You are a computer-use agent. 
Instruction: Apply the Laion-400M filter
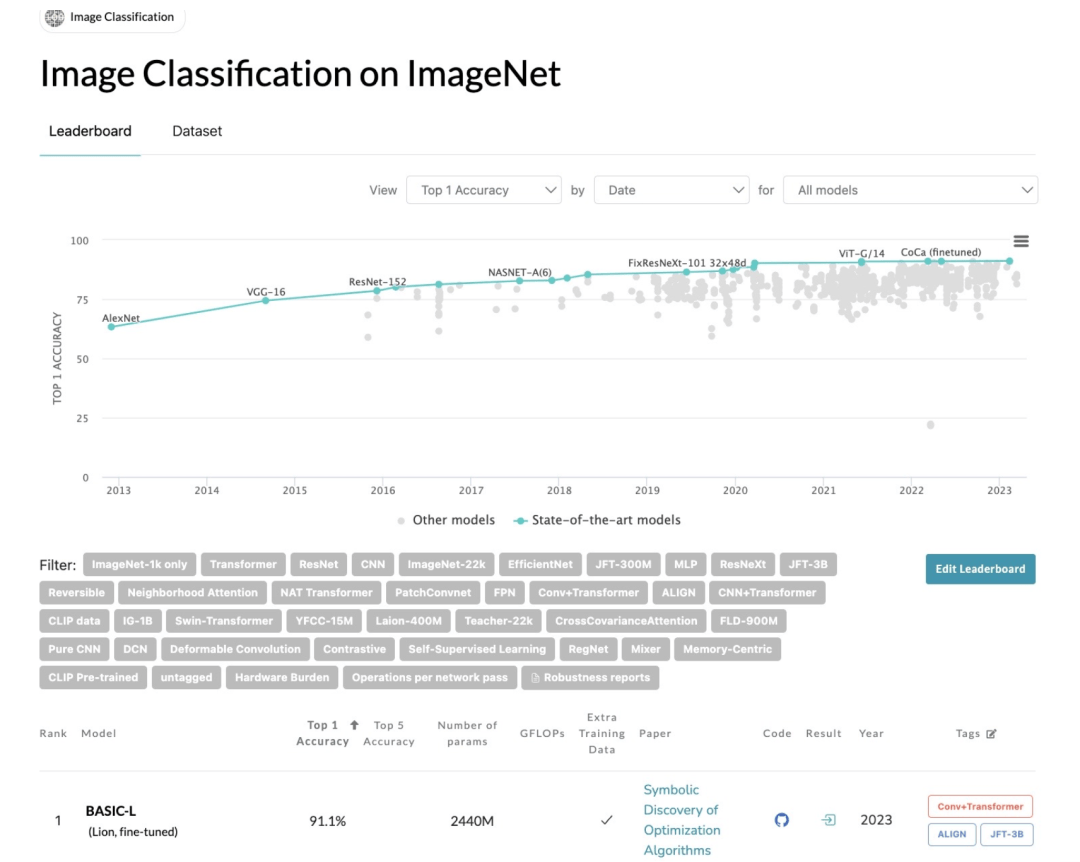click(408, 621)
